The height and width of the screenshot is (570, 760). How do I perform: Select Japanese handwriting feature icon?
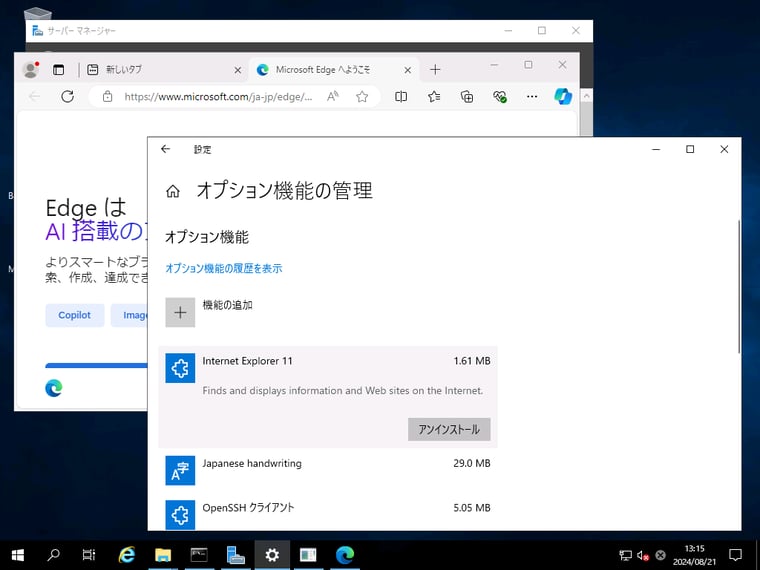click(180, 470)
